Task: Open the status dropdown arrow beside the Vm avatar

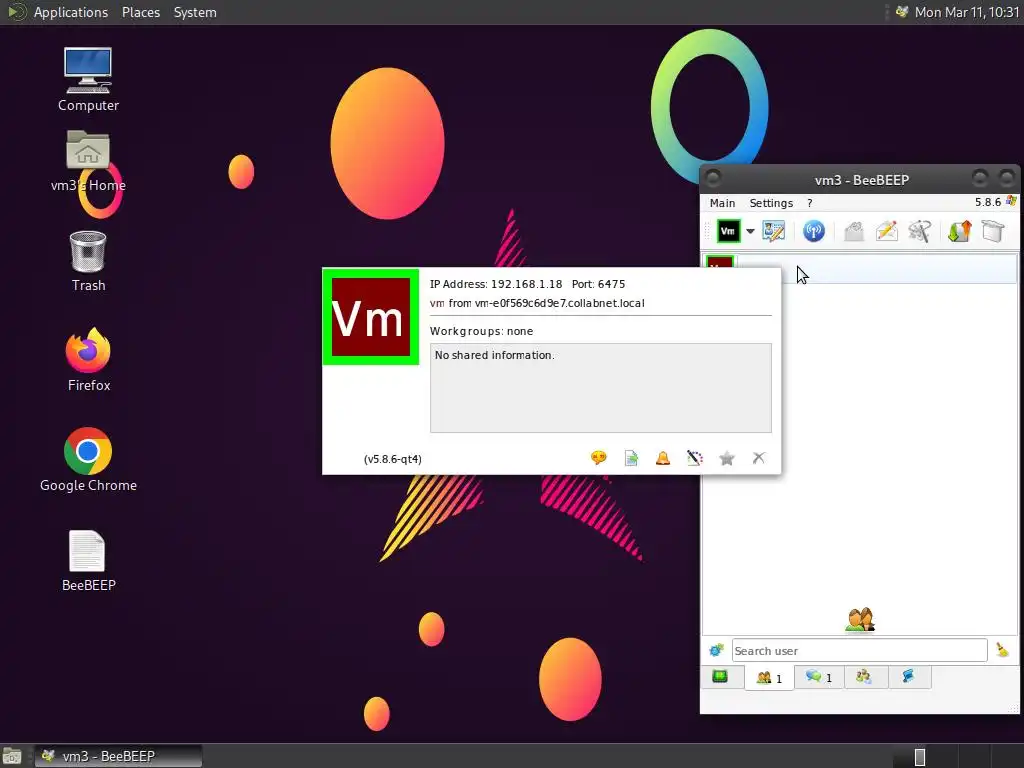Action: pyautogui.click(x=750, y=231)
